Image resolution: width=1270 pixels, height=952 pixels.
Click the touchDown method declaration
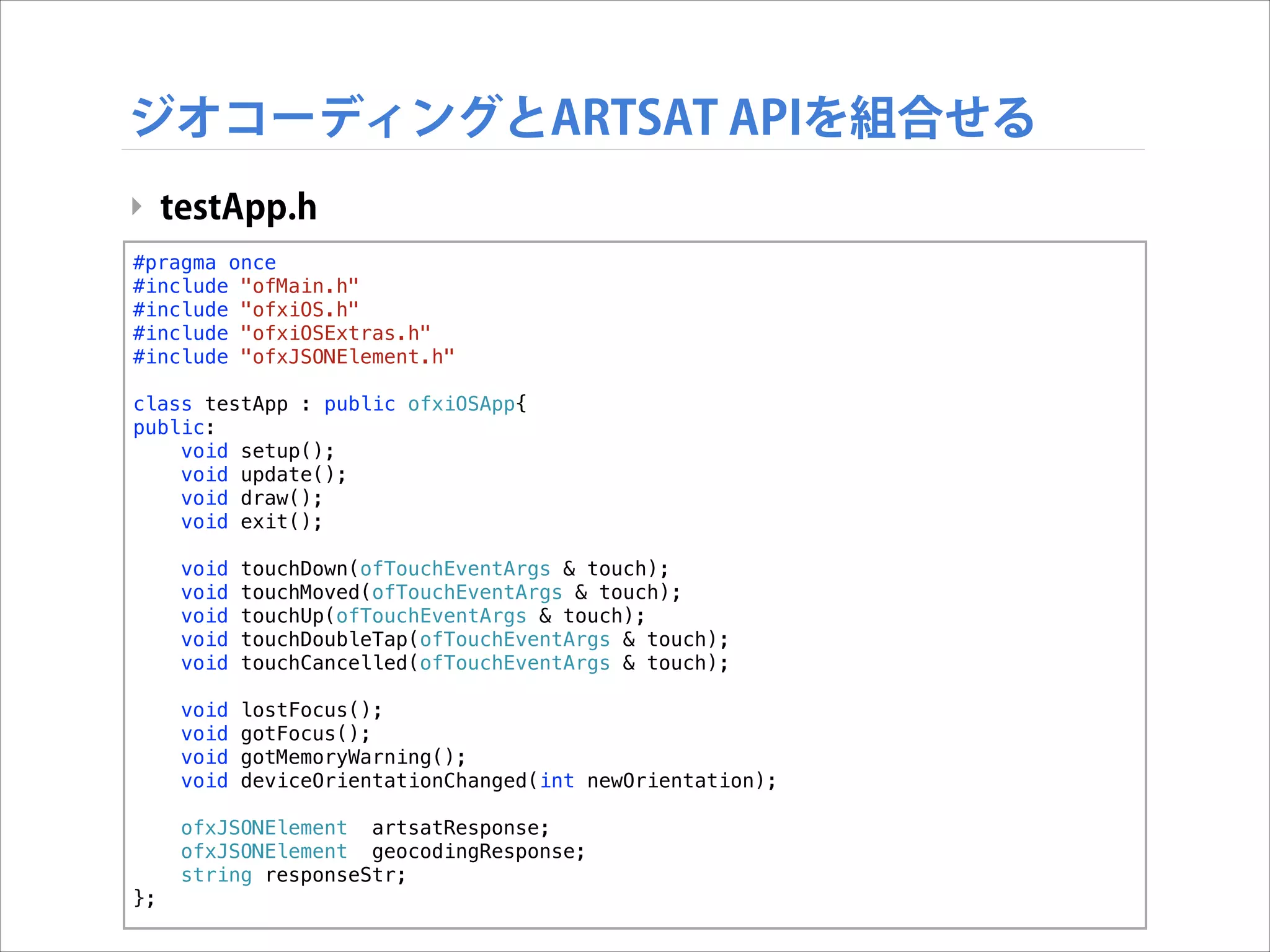(425, 569)
